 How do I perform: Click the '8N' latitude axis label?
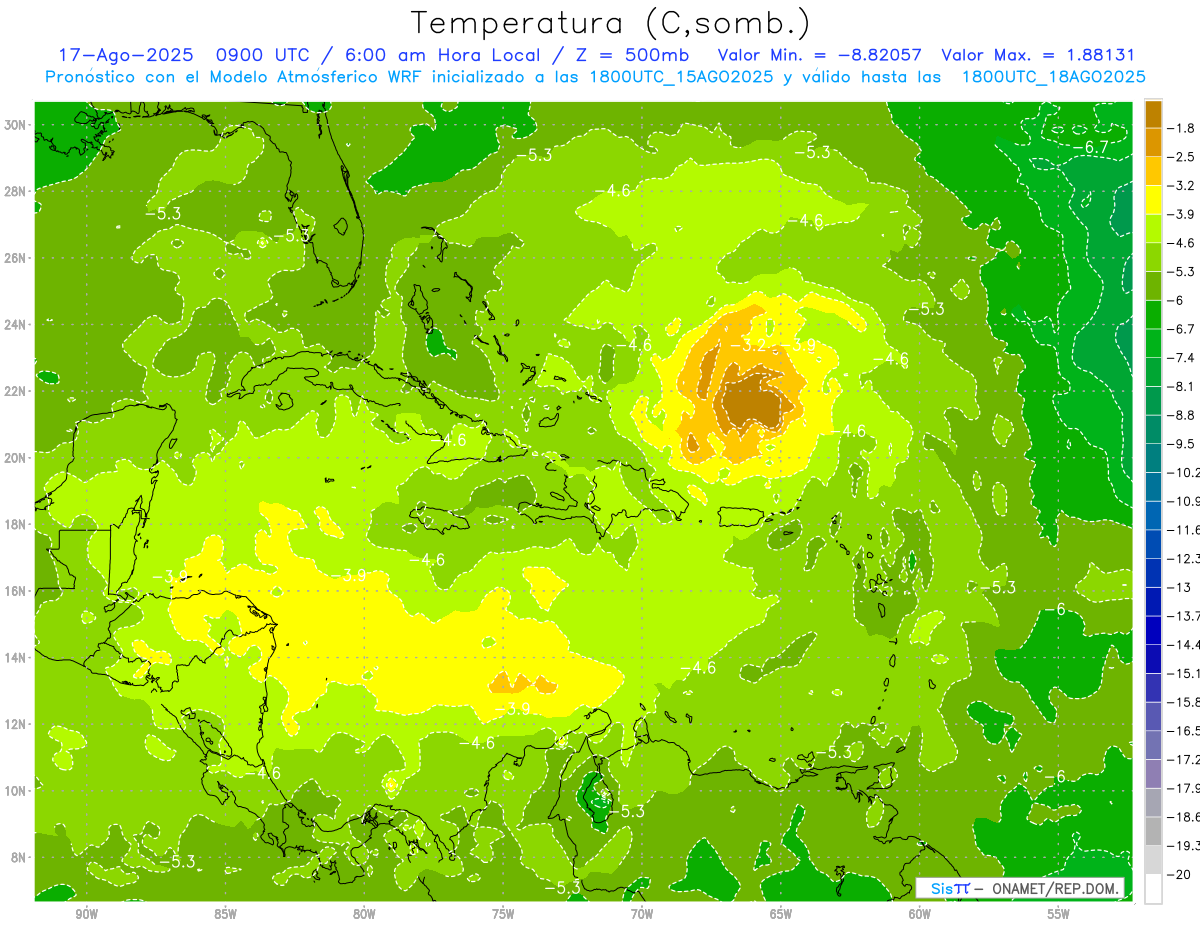[x=19, y=857]
